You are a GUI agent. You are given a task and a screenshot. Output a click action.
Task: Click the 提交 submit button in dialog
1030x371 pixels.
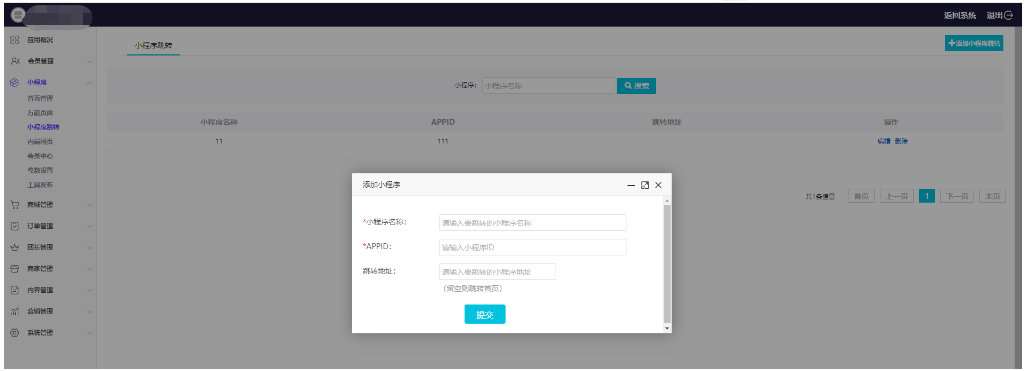485,315
